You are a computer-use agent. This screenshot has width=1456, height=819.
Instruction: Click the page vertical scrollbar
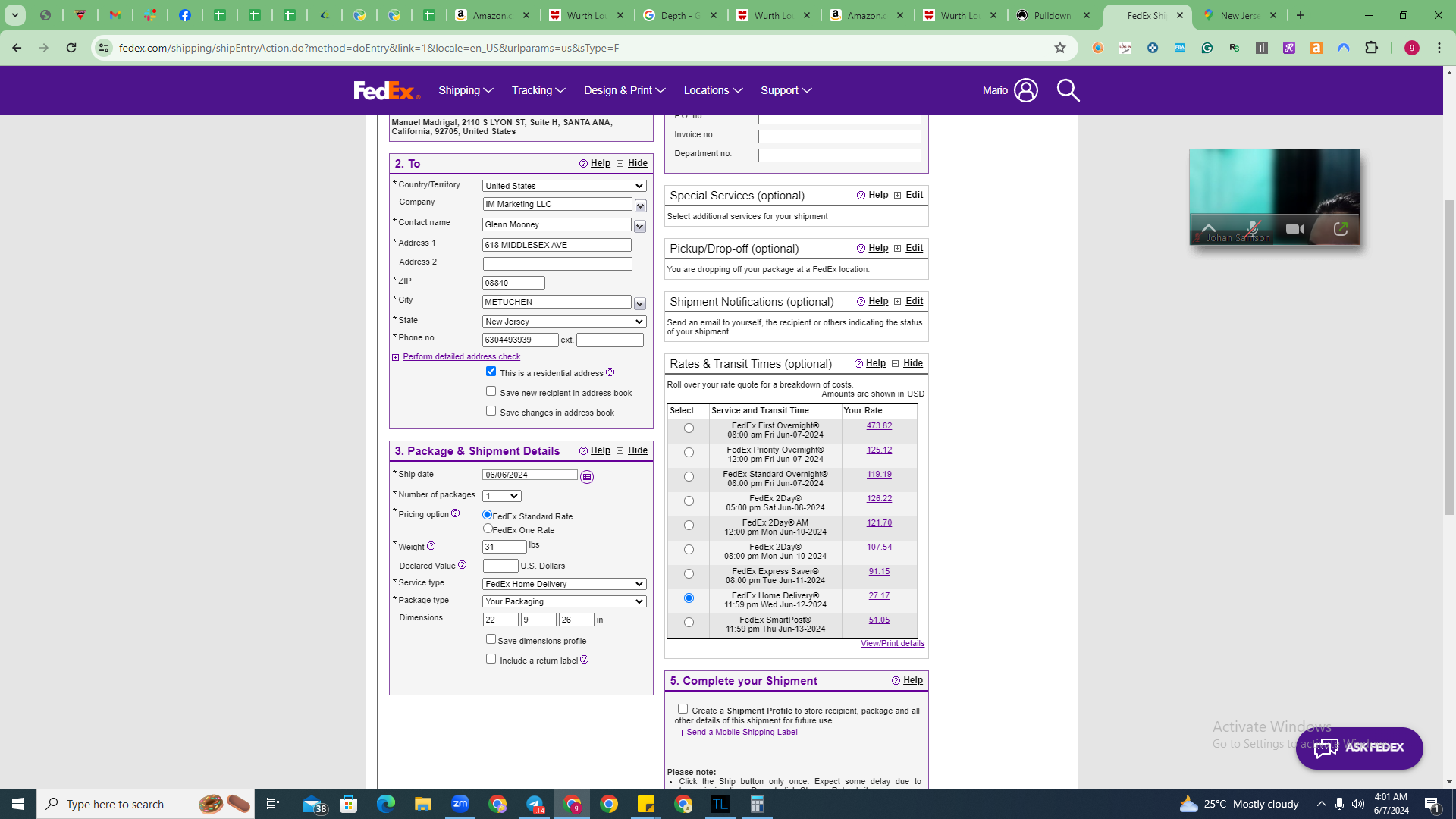click(x=1449, y=356)
